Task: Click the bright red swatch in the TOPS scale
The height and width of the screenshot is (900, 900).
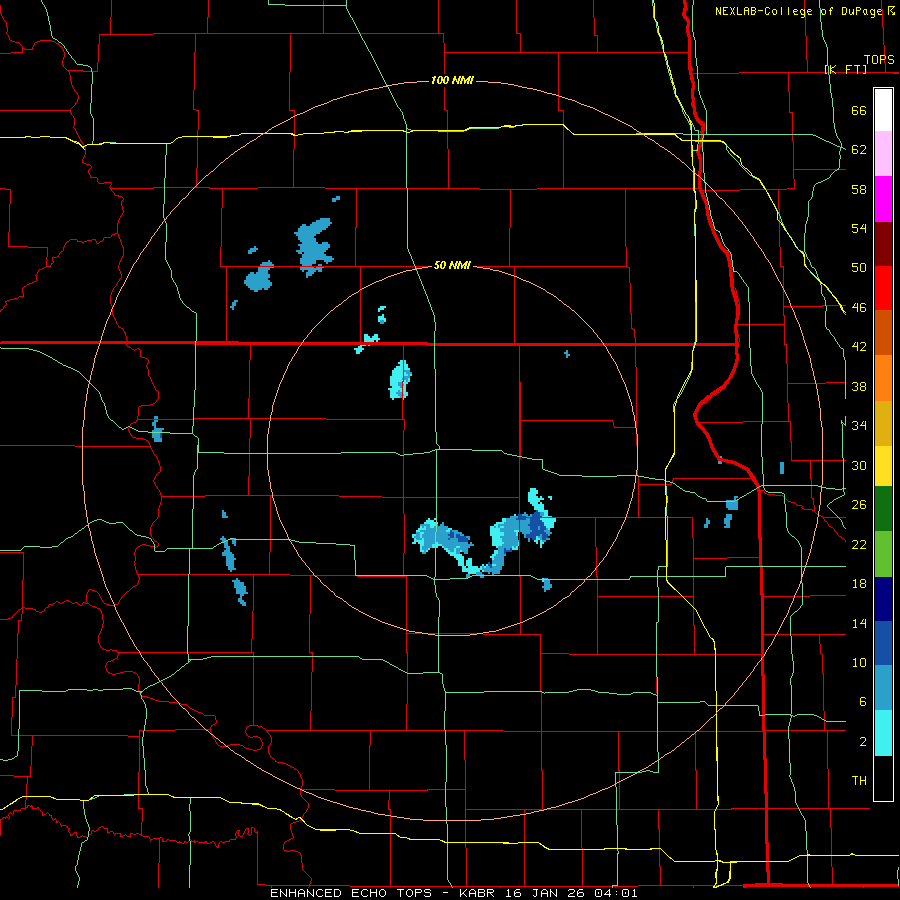Action: point(883,288)
